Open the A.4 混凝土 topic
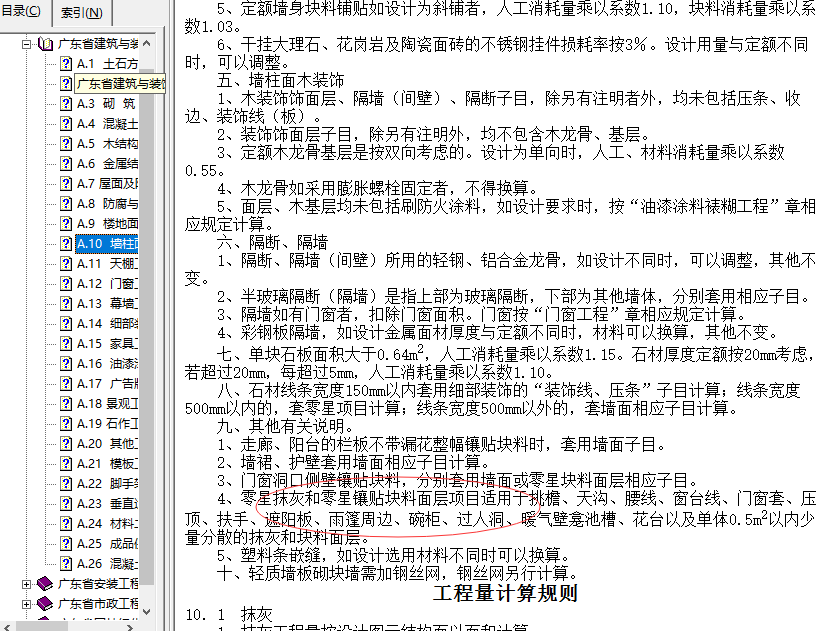Image resolution: width=830 pixels, height=631 pixels. 107,124
